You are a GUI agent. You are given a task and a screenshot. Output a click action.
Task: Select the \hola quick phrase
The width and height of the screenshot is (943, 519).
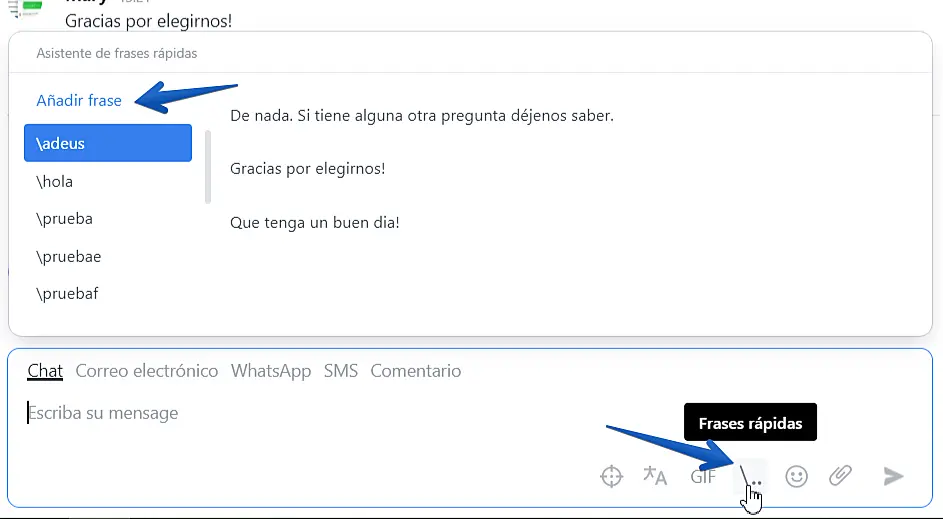(x=108, y=181)
